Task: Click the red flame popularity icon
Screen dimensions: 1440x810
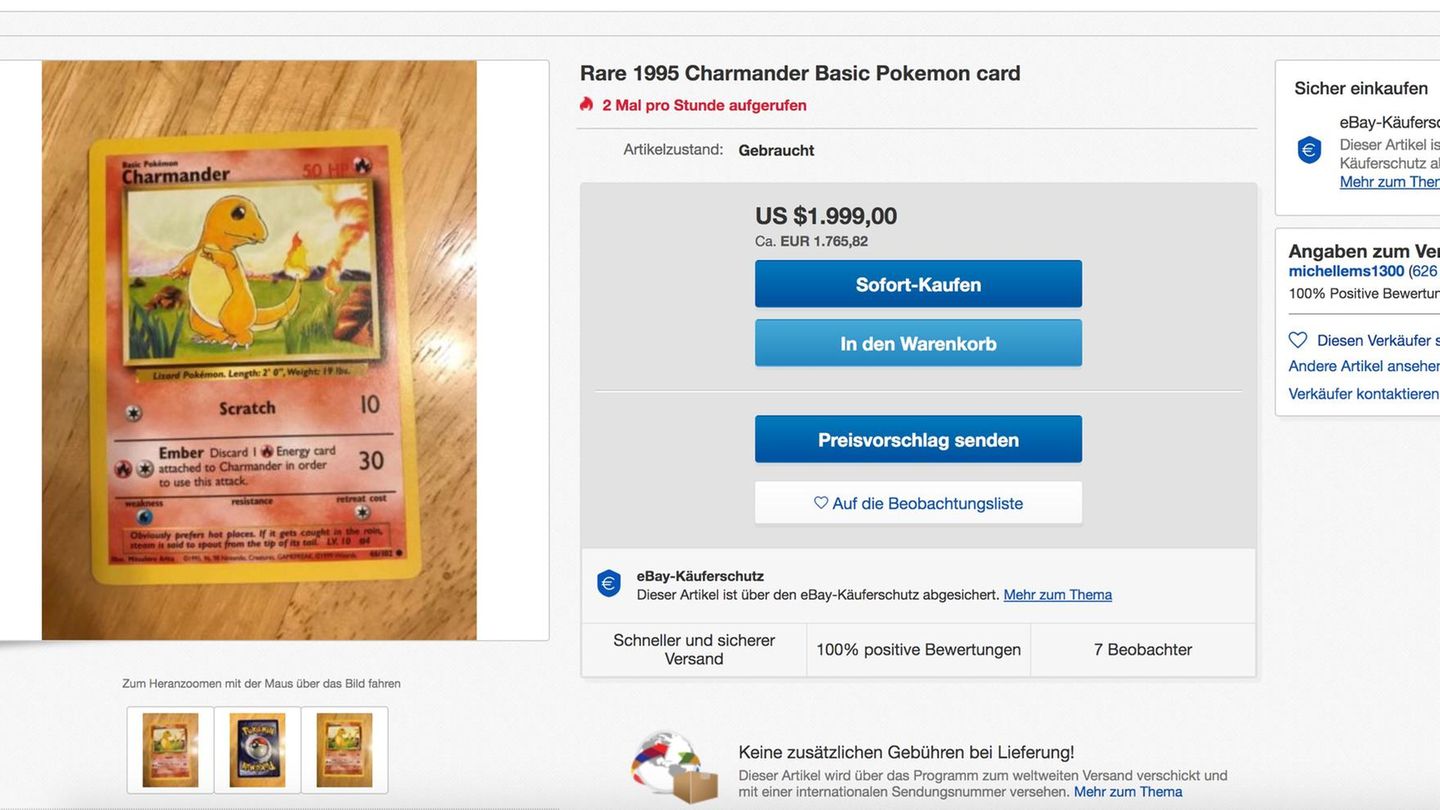Action: pos(587,104)
